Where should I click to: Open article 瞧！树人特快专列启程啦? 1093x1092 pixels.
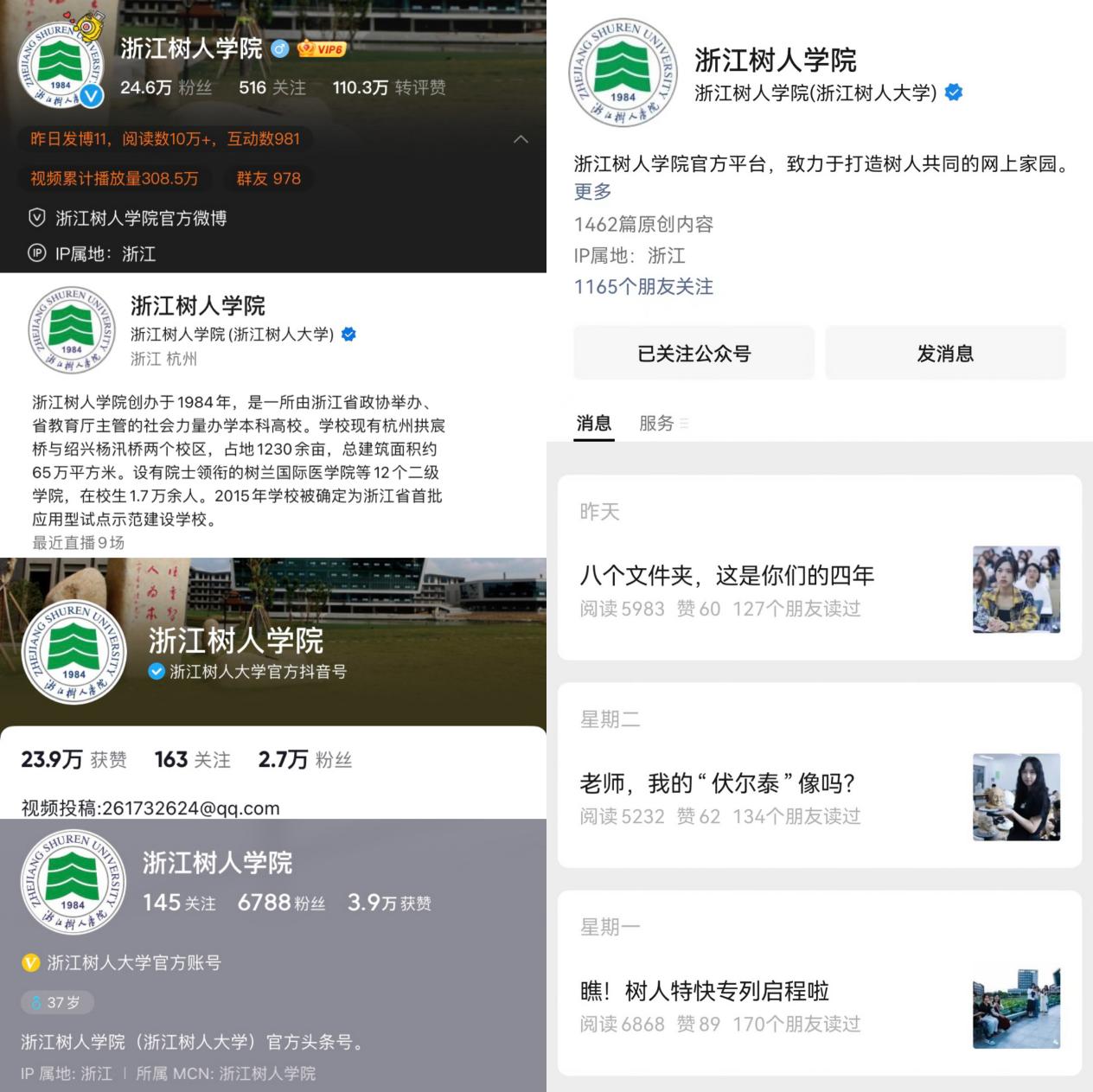click(705, 991)
